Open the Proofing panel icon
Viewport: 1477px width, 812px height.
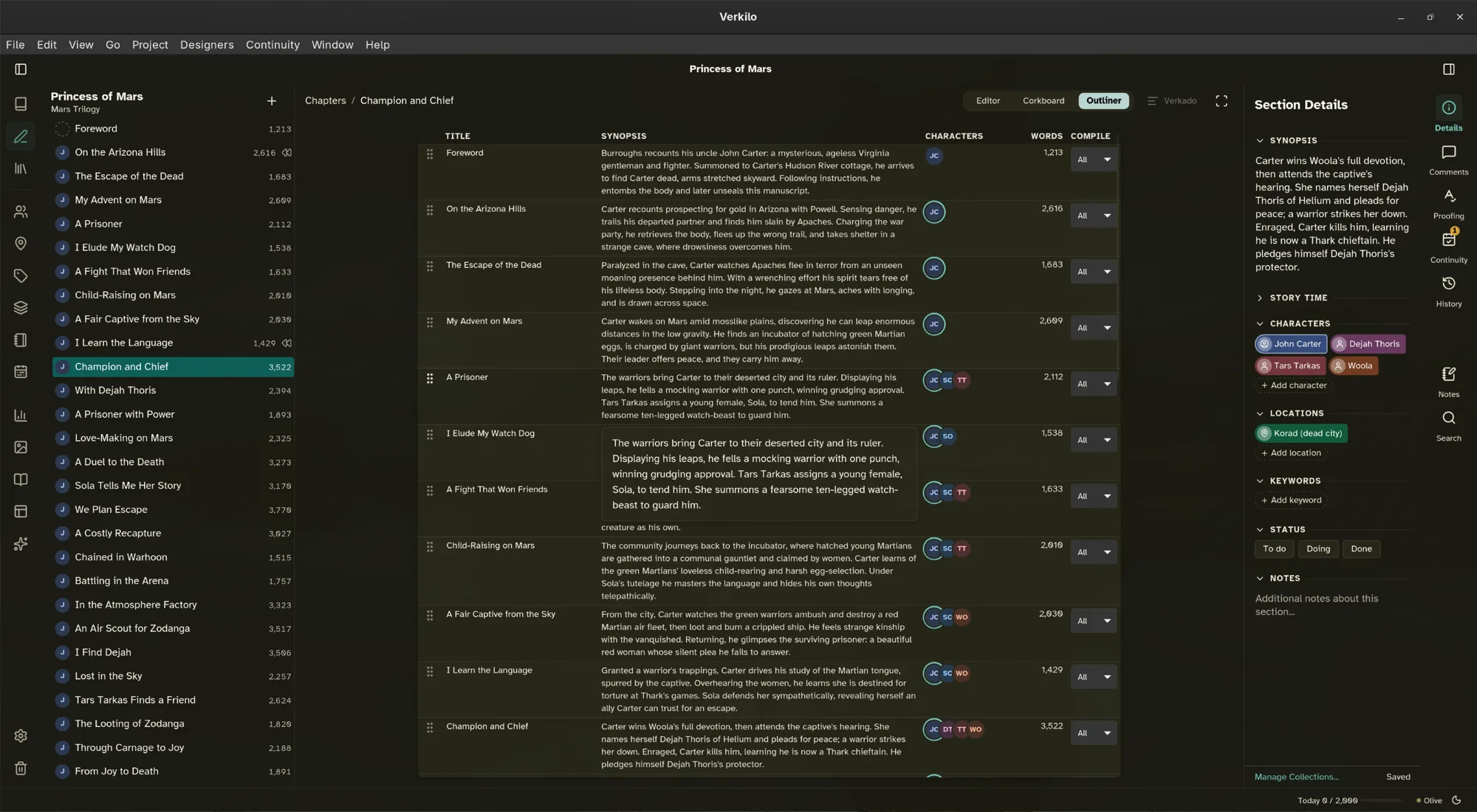click(1449, 204)
